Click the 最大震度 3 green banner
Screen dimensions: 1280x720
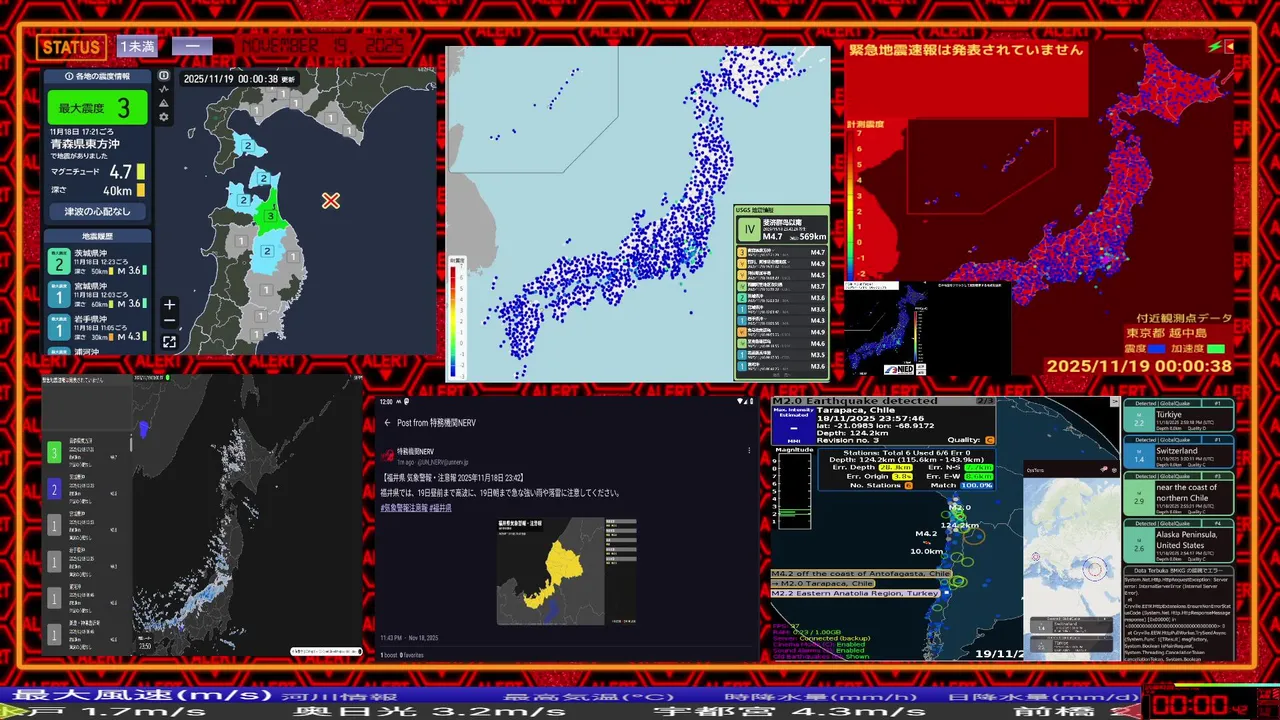(x=98, y=107)
